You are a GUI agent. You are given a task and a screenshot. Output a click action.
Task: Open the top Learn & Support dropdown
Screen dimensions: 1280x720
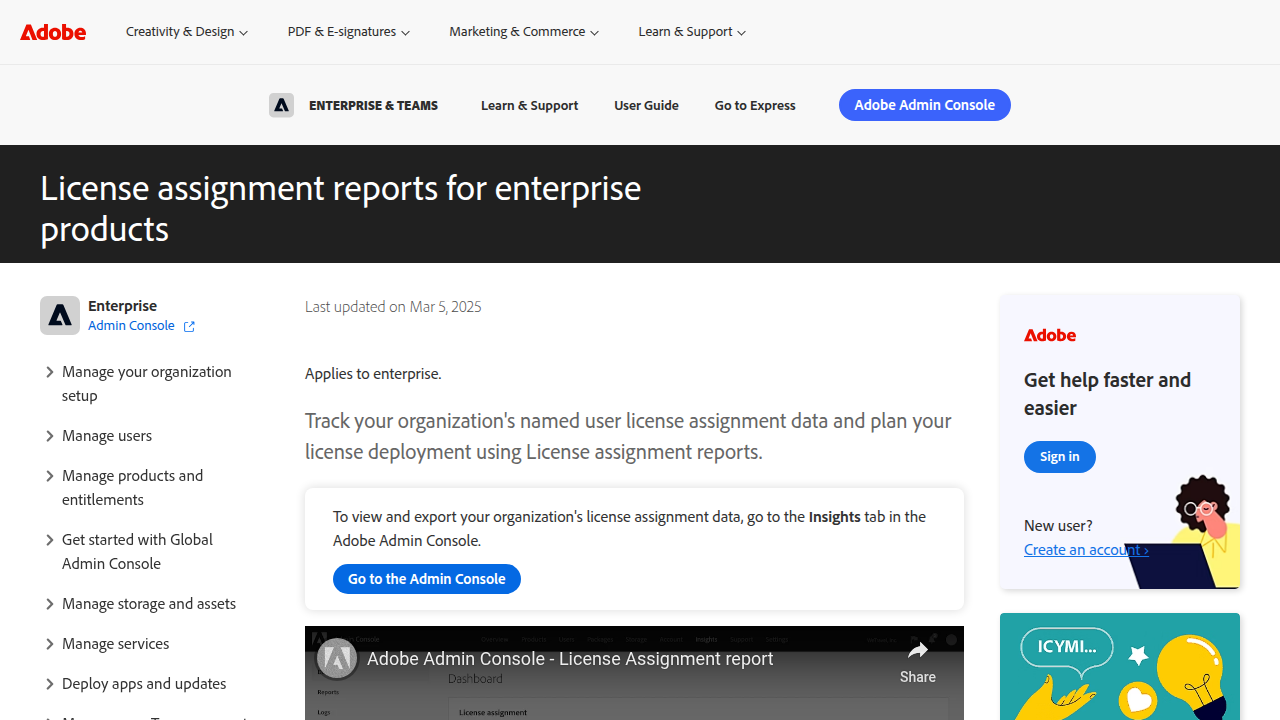[x=692, y=32]
